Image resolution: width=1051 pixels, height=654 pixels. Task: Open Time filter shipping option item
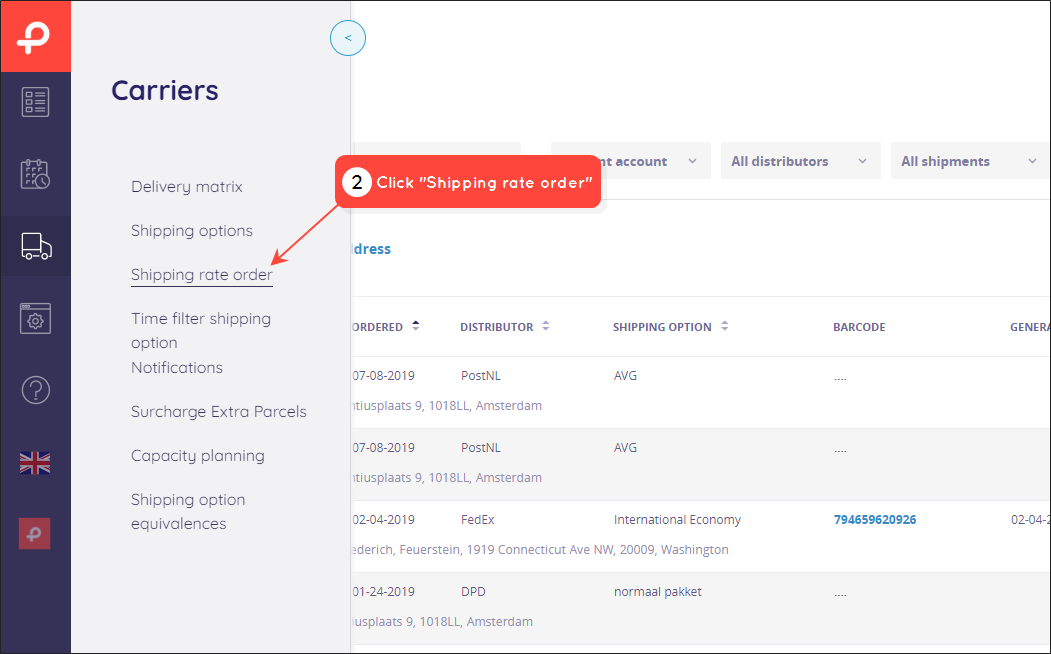point(200,330)
